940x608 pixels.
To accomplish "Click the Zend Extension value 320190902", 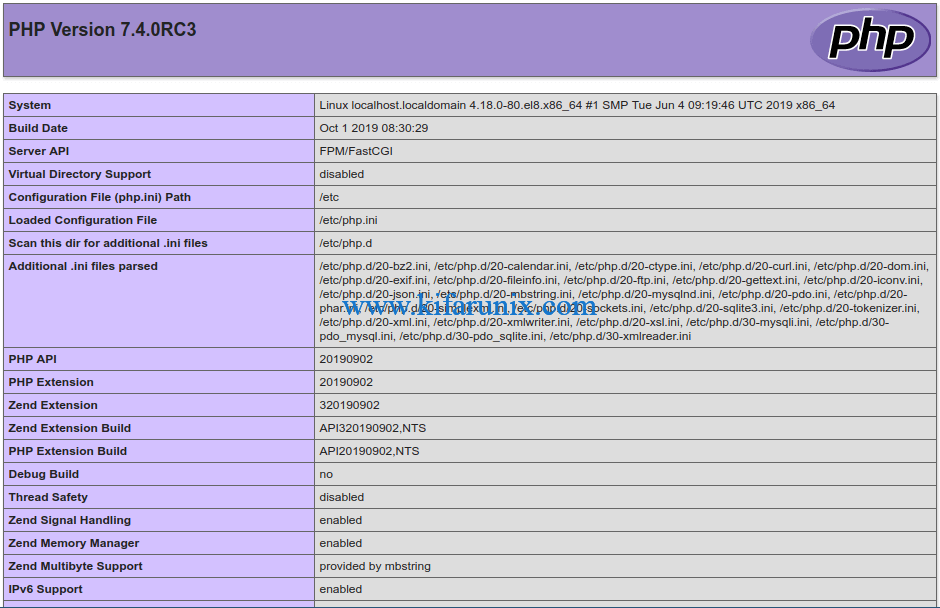I will point(349,405).
